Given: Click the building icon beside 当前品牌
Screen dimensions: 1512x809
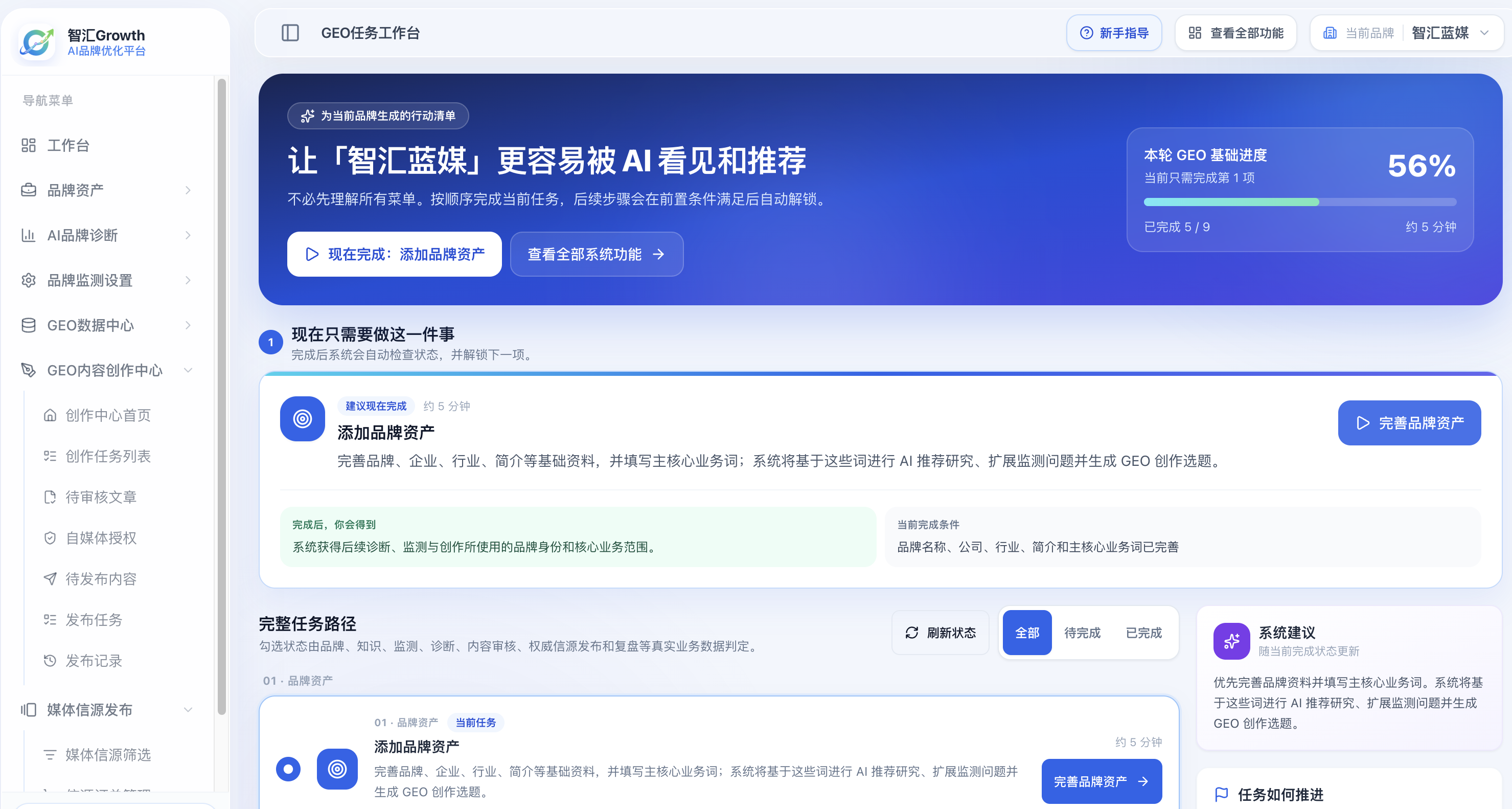Looking at the screenshot, I should tap(1330, 33).
